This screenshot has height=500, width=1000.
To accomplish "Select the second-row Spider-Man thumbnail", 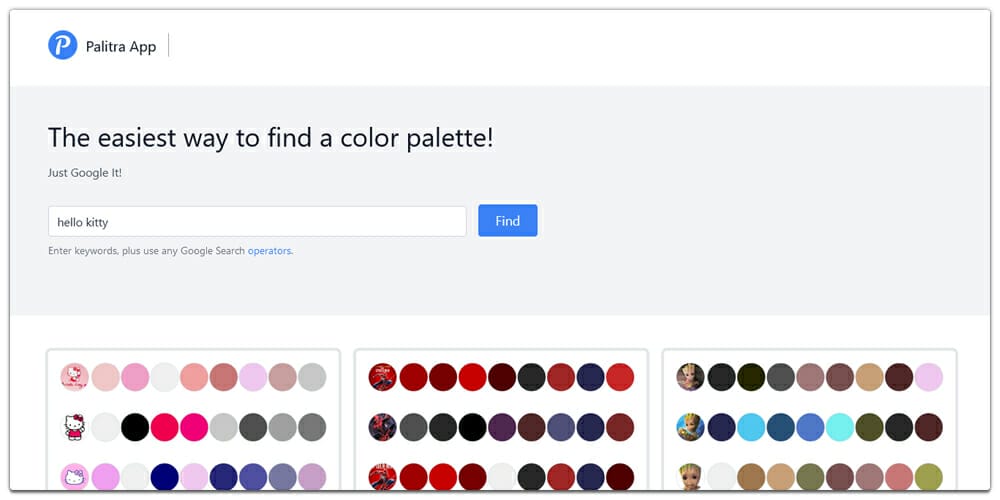I will pos(383,427).
